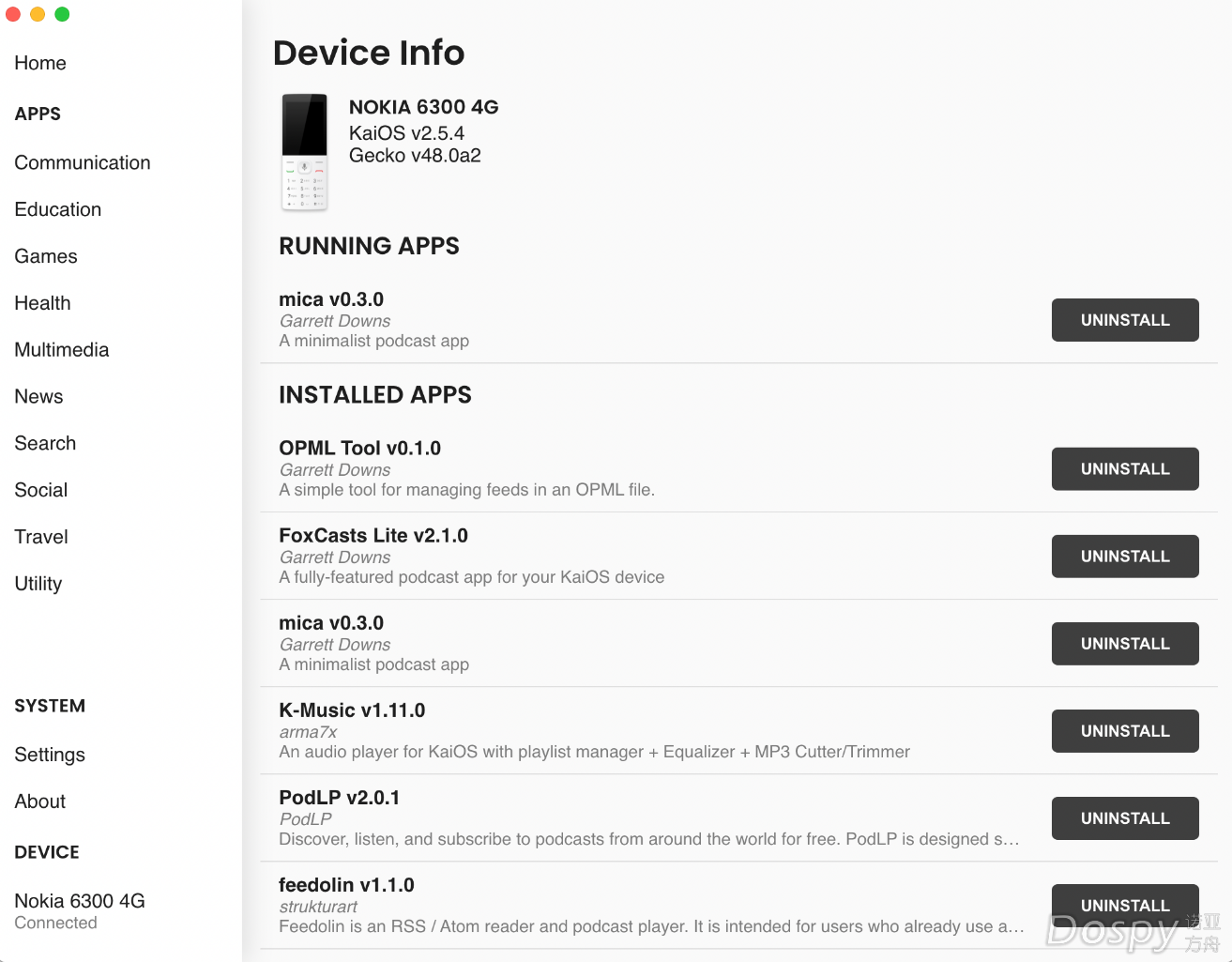
Task: Uninstall OPML Tool v0.1.0
Action: click(x=1125, y=469)
